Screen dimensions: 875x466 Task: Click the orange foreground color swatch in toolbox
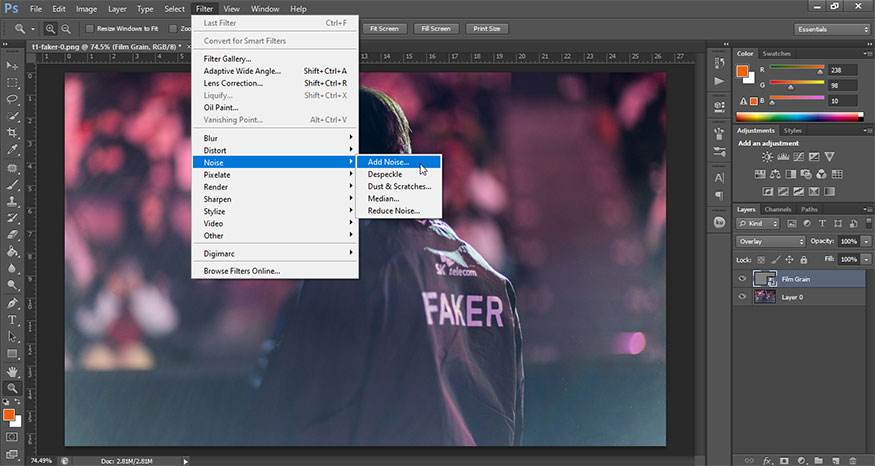[9, 414]
